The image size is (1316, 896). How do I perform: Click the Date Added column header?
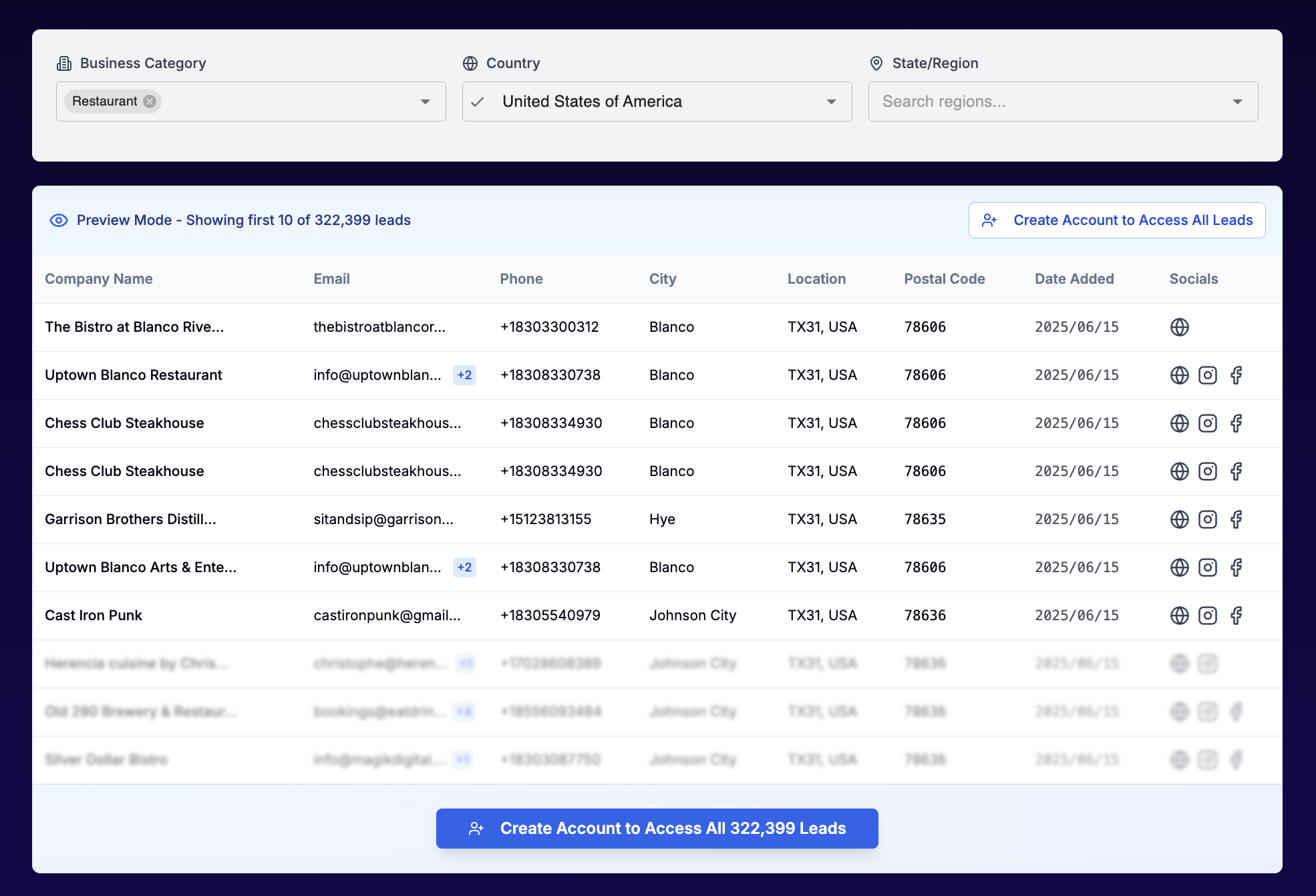point(1074,279)
